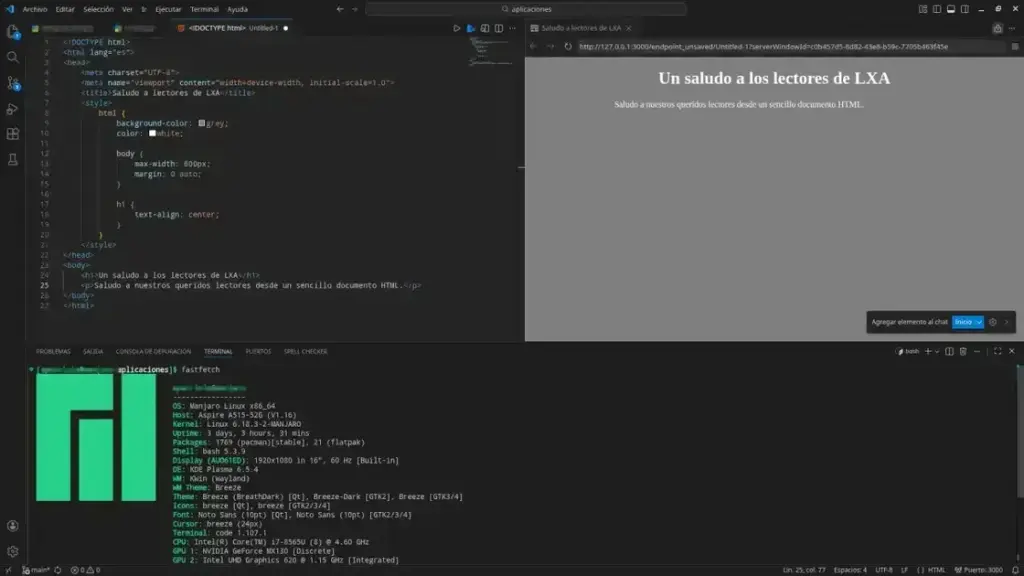Image resolution: width=1024 pixels, height=576 pixels.
Task: Switch to PROBLEMAS panel tab
Action: [x=53, y=351]
